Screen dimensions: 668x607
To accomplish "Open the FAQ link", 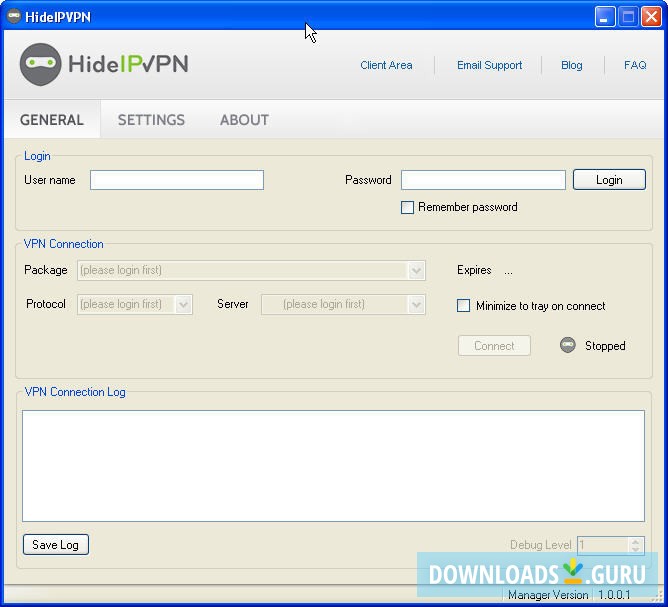I will tap(635, 65).
